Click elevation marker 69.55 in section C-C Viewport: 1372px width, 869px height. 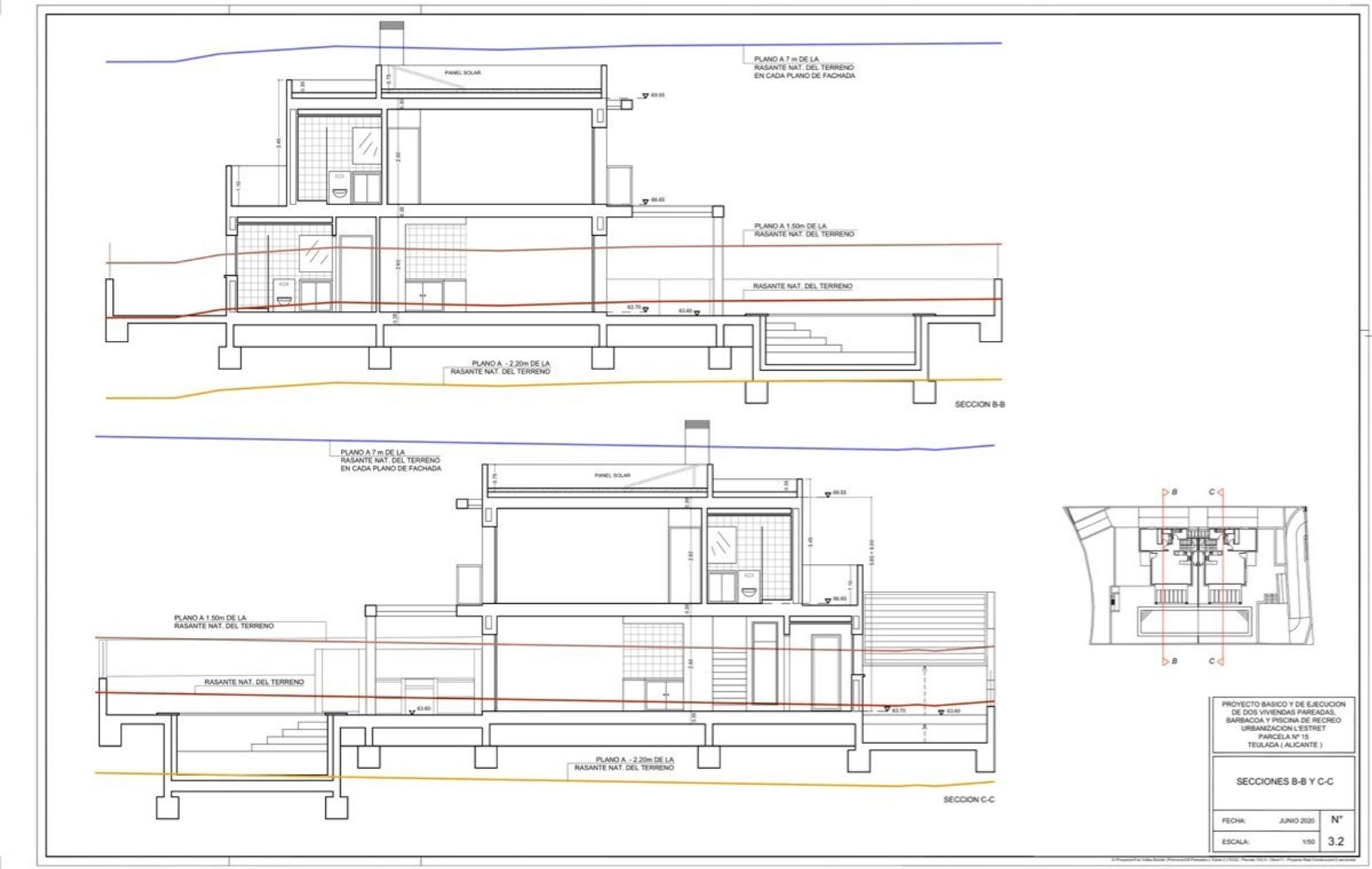tap(835, 493)
